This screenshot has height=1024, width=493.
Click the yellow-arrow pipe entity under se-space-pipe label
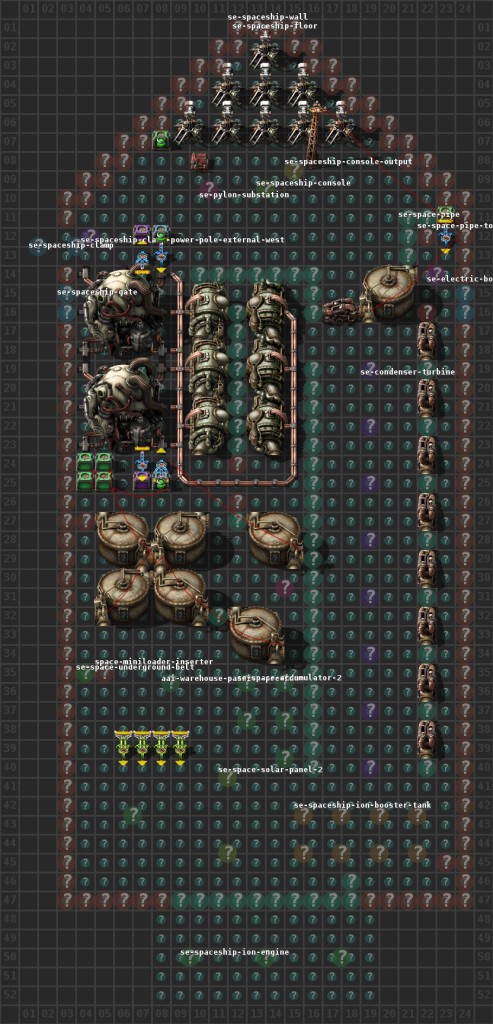tap(445, 236)
